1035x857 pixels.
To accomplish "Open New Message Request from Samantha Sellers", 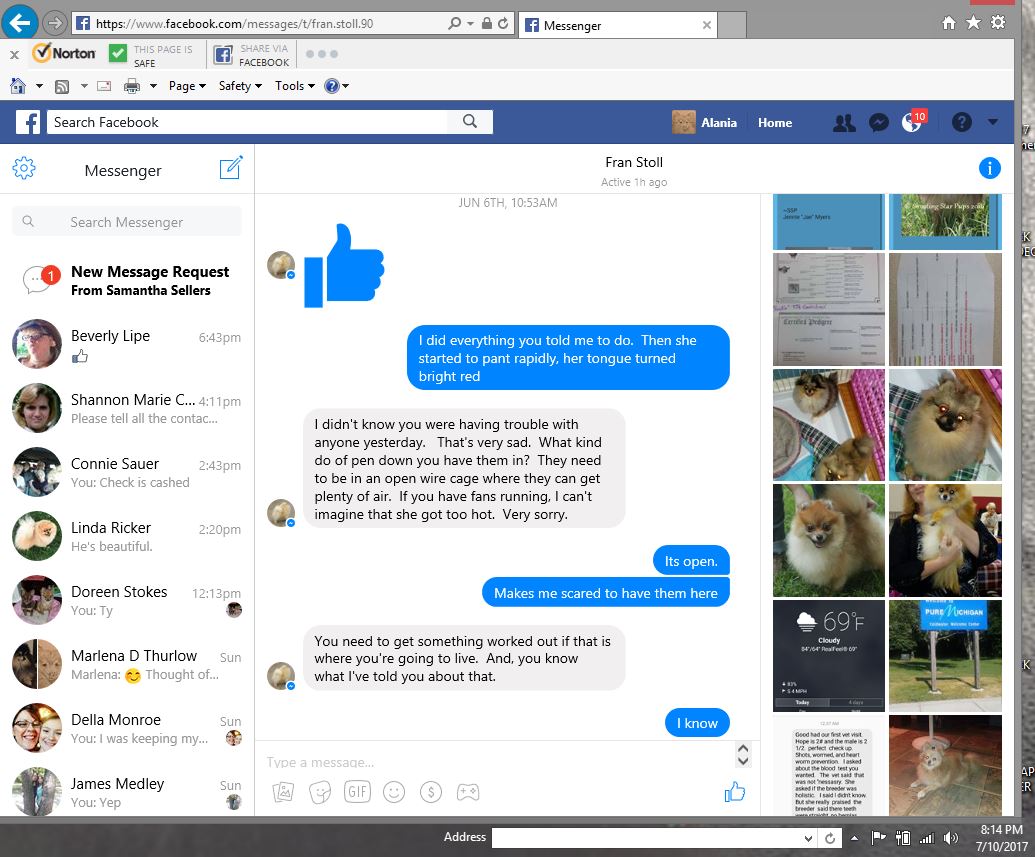I will point(127,281).
